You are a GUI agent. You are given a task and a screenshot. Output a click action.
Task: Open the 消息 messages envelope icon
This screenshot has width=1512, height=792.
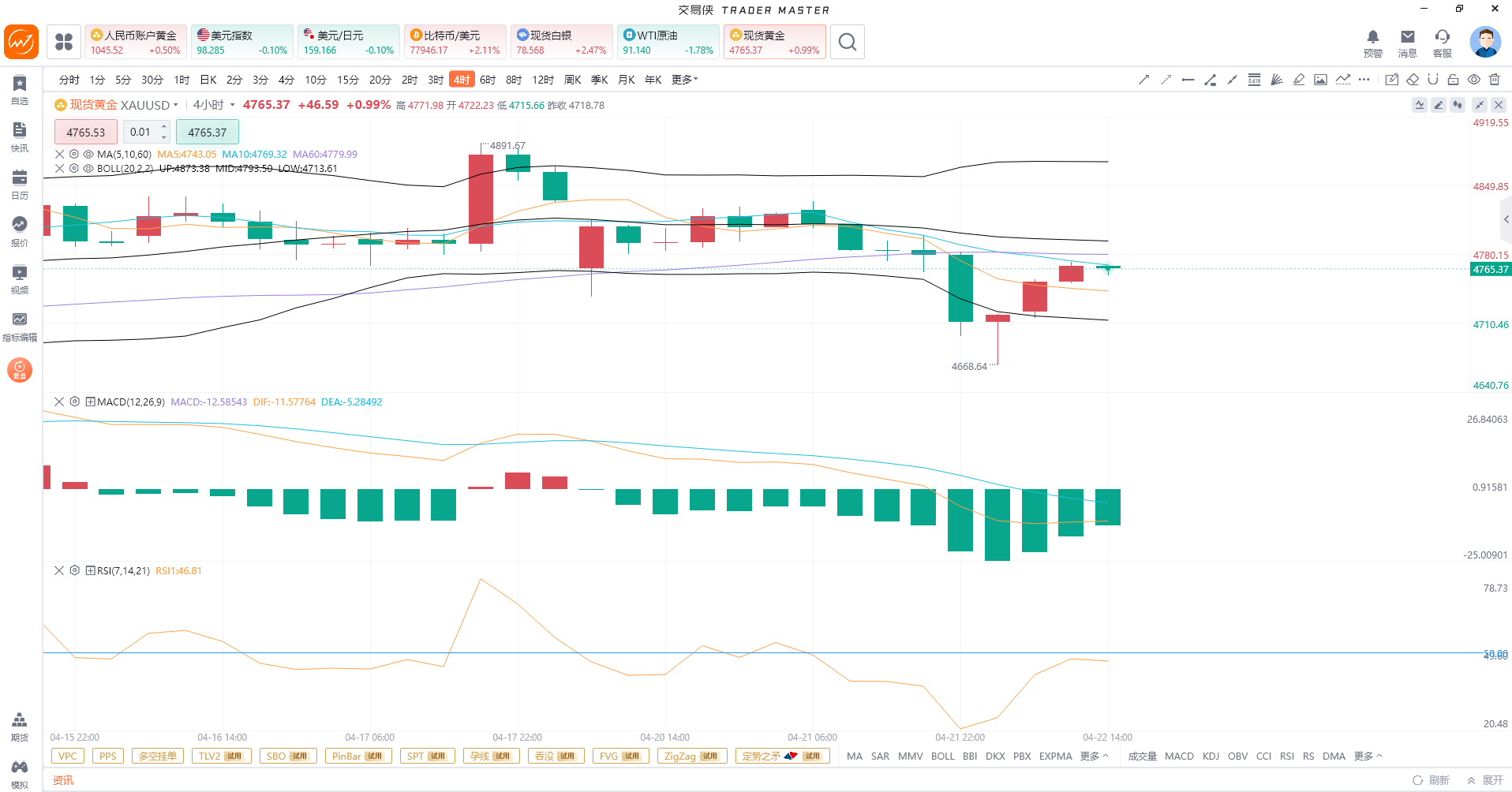(x=1408, y=43)
